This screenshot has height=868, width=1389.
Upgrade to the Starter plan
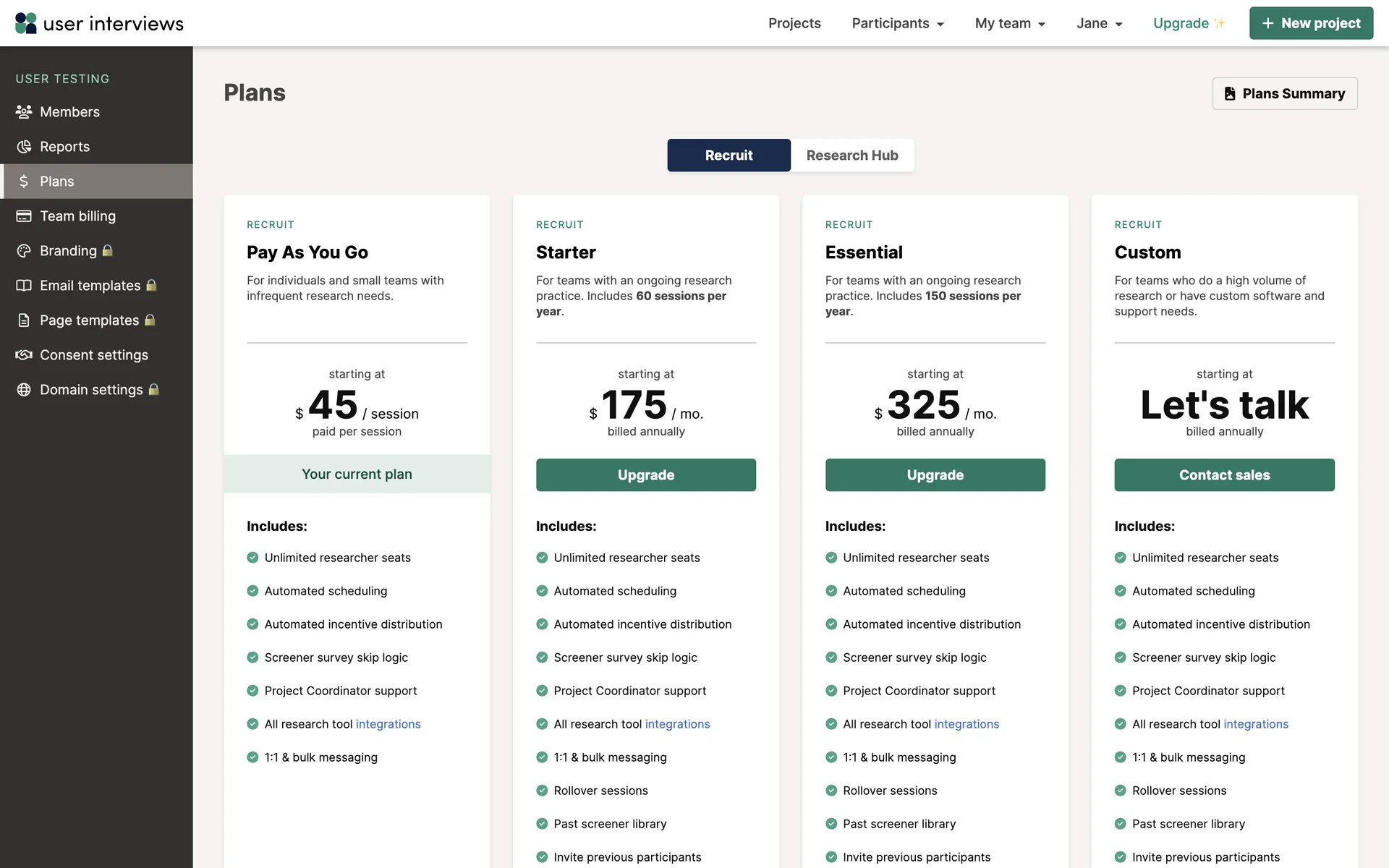click(x=645, y=475)
